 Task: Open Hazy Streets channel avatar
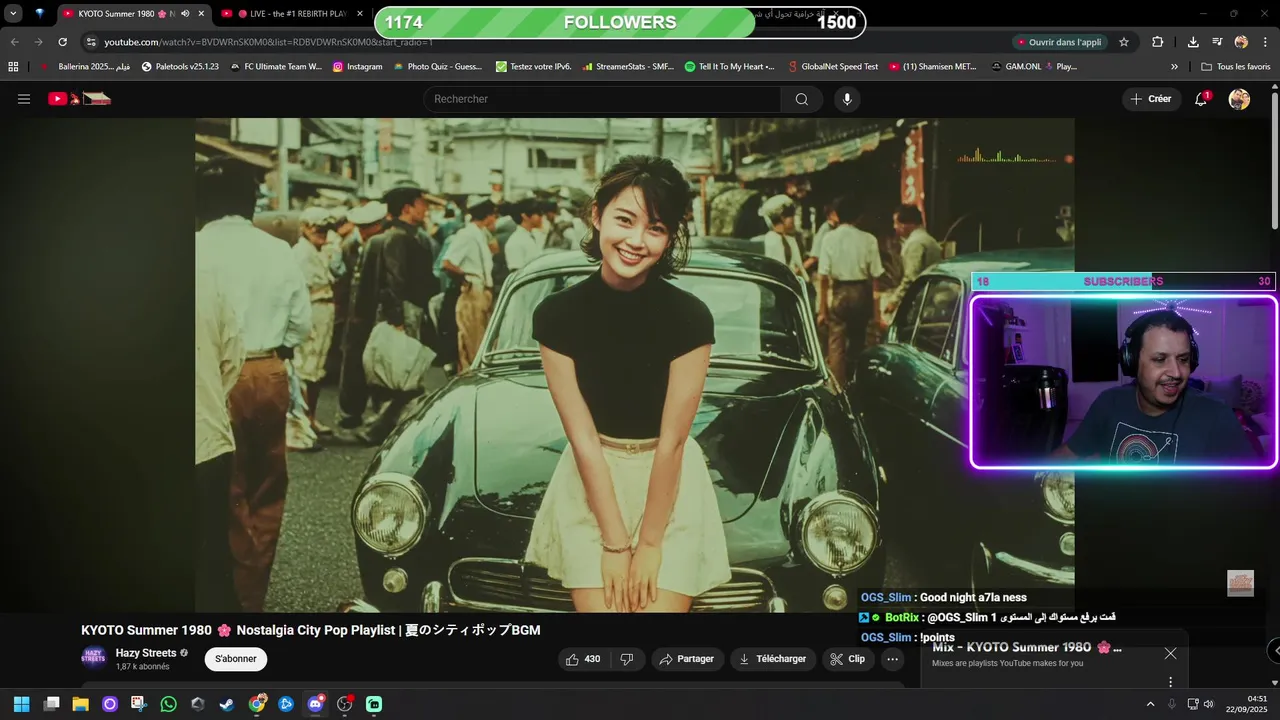click(93, 657)
